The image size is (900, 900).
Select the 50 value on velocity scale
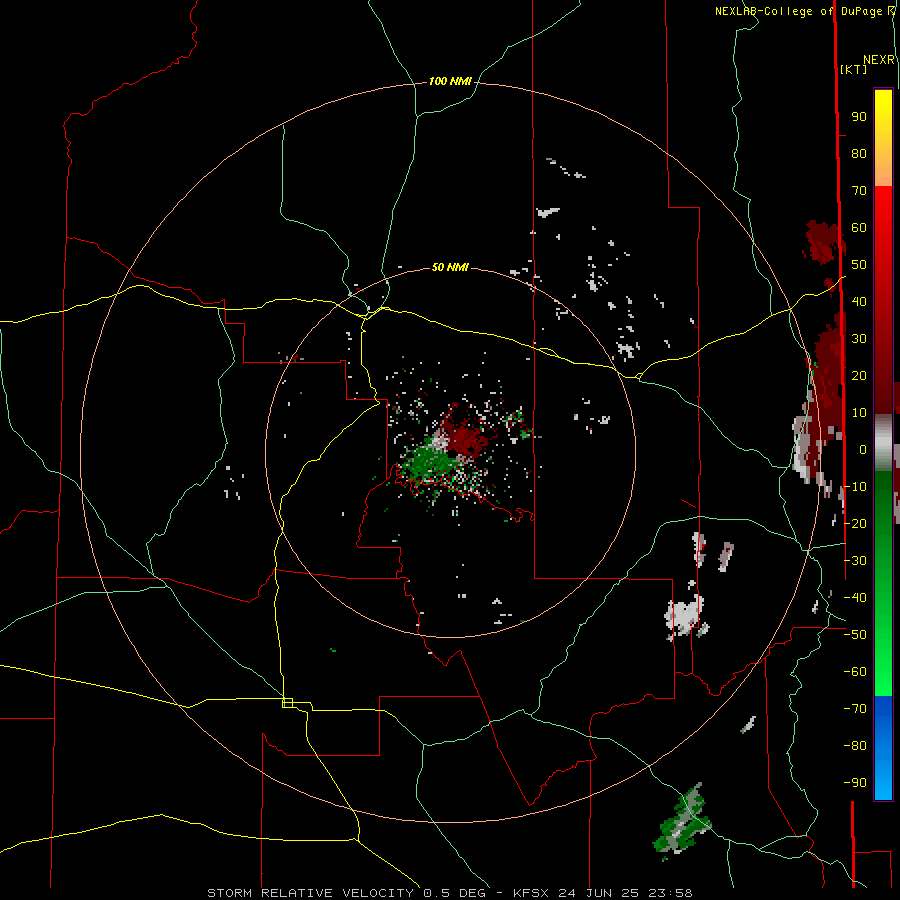pyautogui.click(x=859, y=265)
